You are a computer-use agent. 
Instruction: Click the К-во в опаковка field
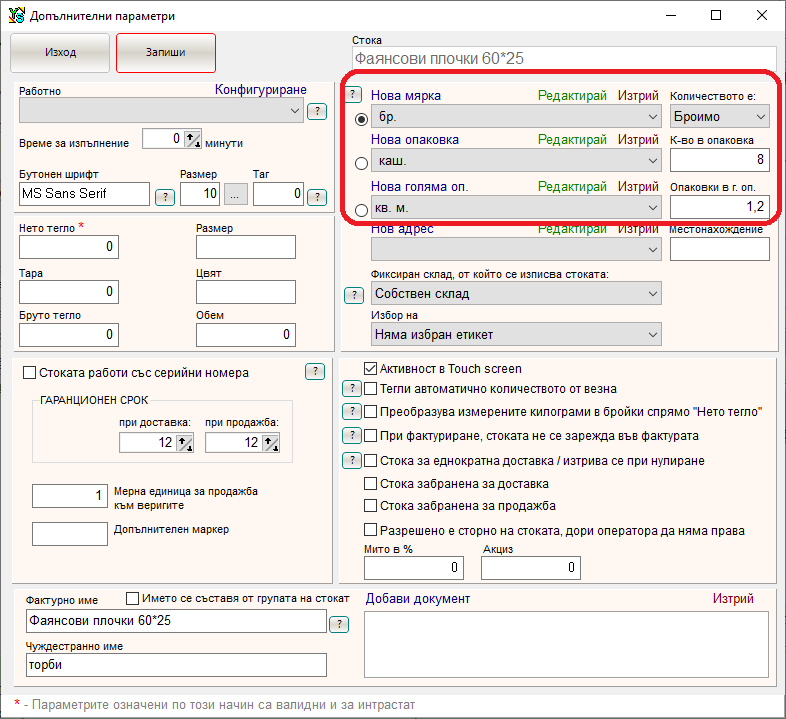coord(720,160)
